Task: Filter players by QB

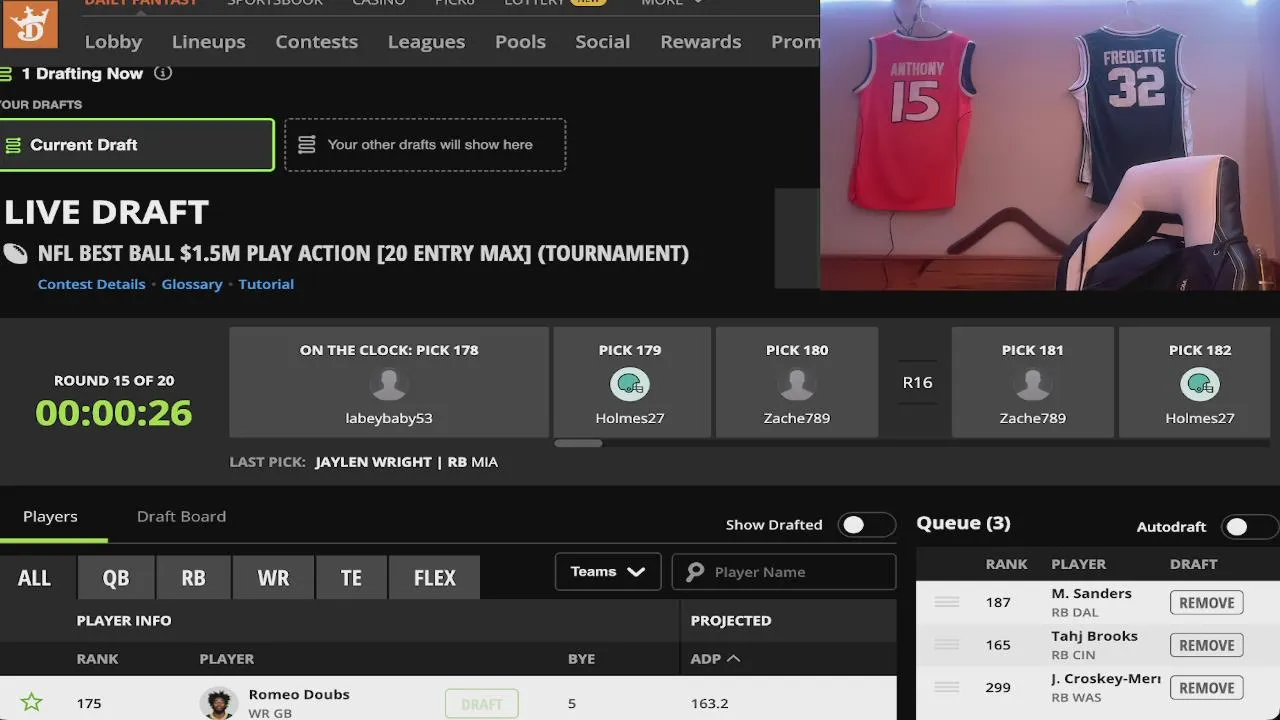Action: [x=116, y=578]
